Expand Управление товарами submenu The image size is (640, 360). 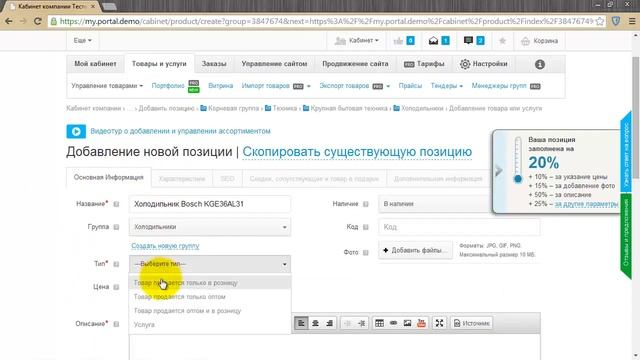(x=107, y=86)
